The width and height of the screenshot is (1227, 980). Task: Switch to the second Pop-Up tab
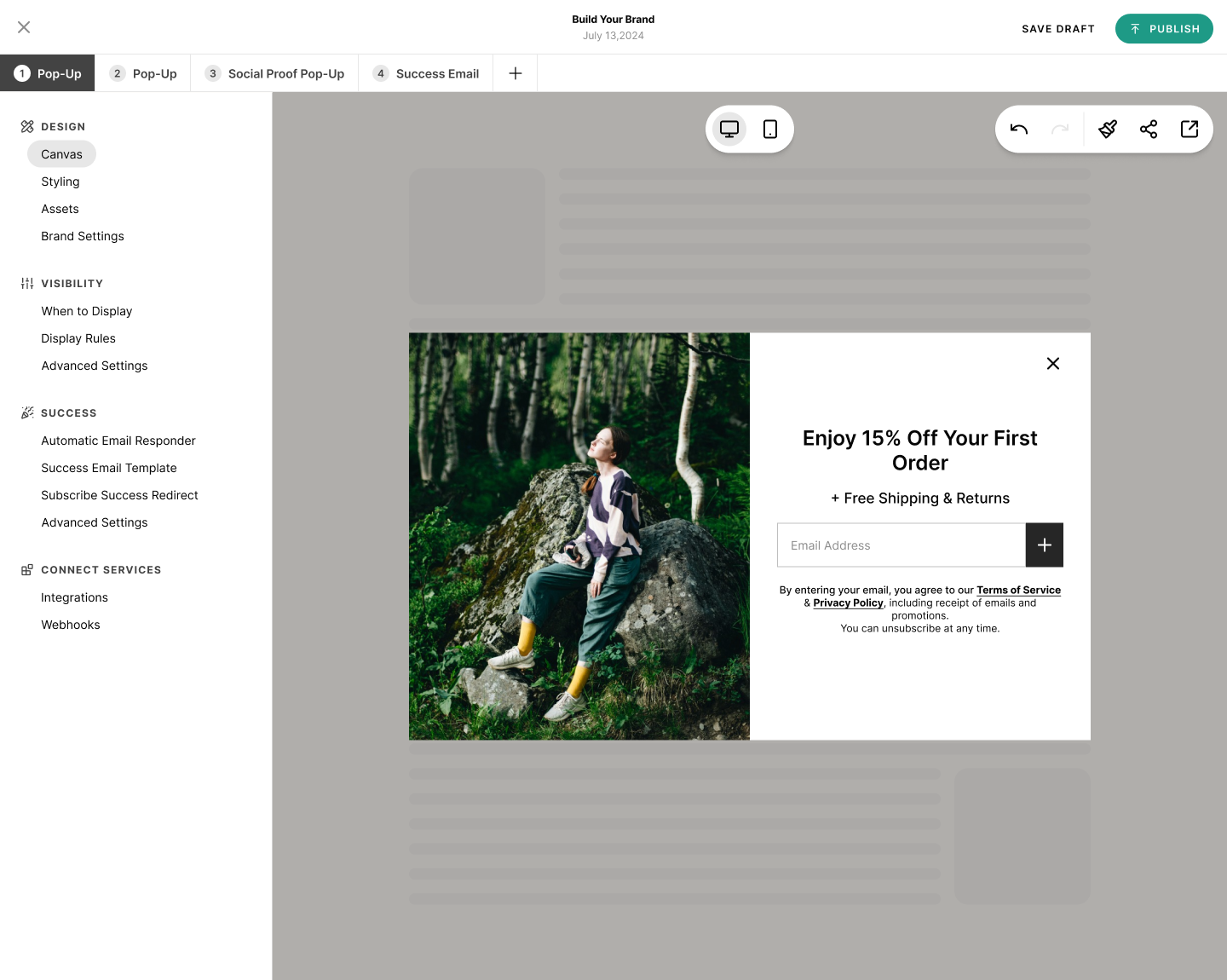[x=143, y=73]
